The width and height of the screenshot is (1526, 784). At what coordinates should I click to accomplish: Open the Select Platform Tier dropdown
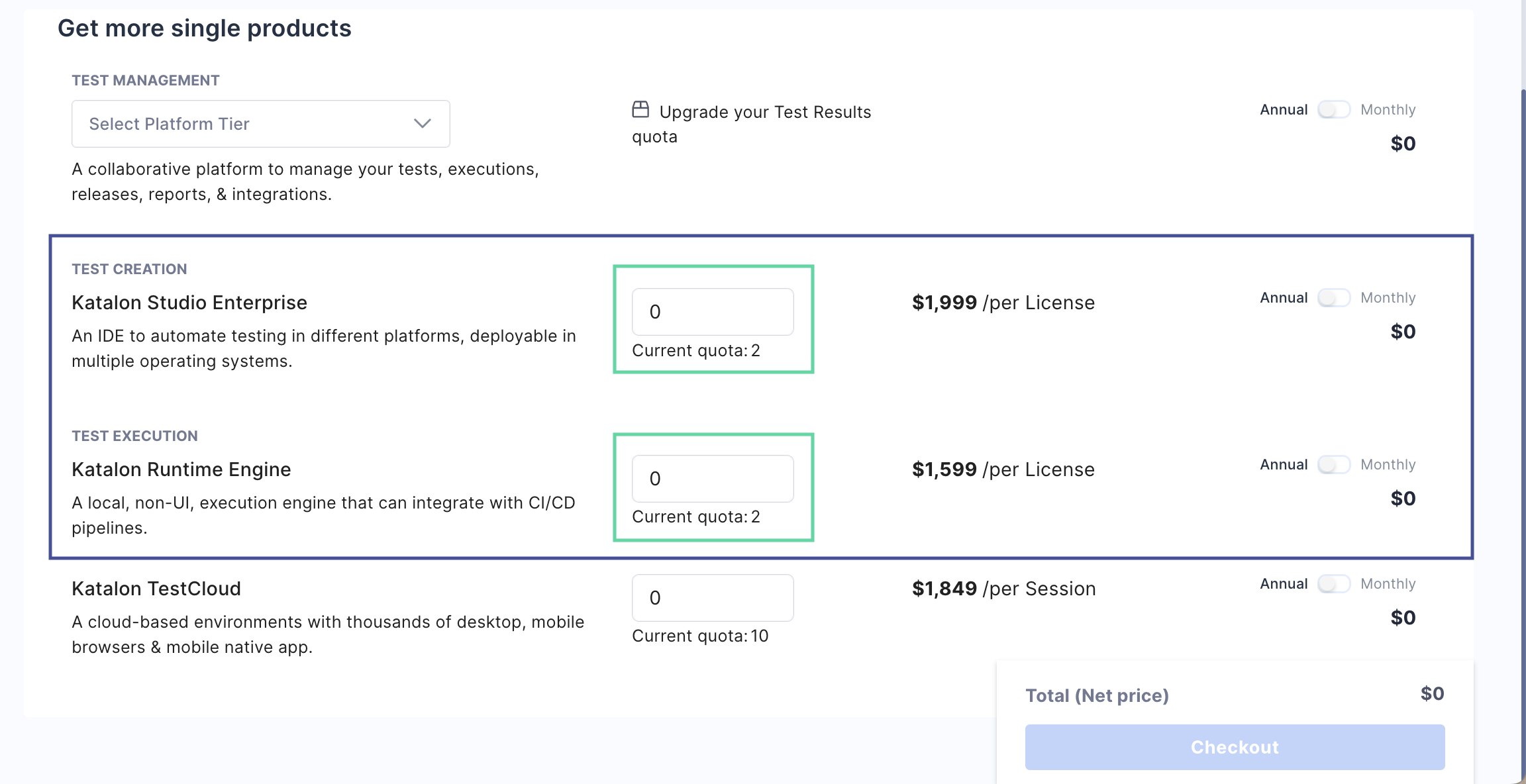pos(260,124)
